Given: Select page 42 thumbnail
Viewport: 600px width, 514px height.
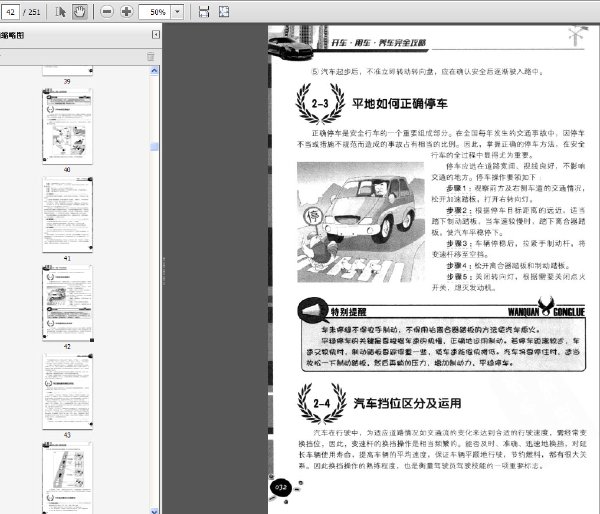Looking at the screenshot, I should coord(67,303).
